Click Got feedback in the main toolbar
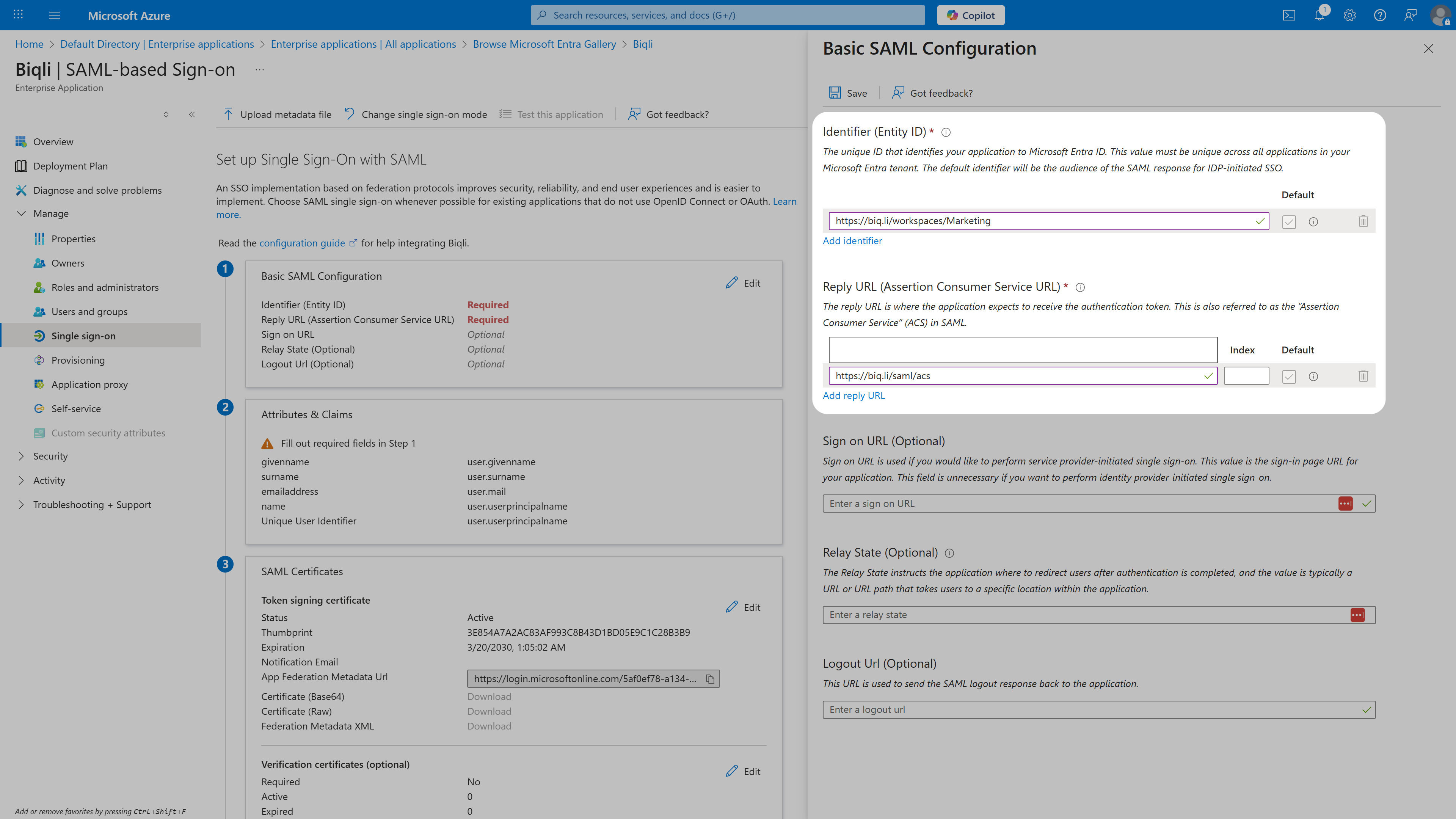 tap(668, 115)
